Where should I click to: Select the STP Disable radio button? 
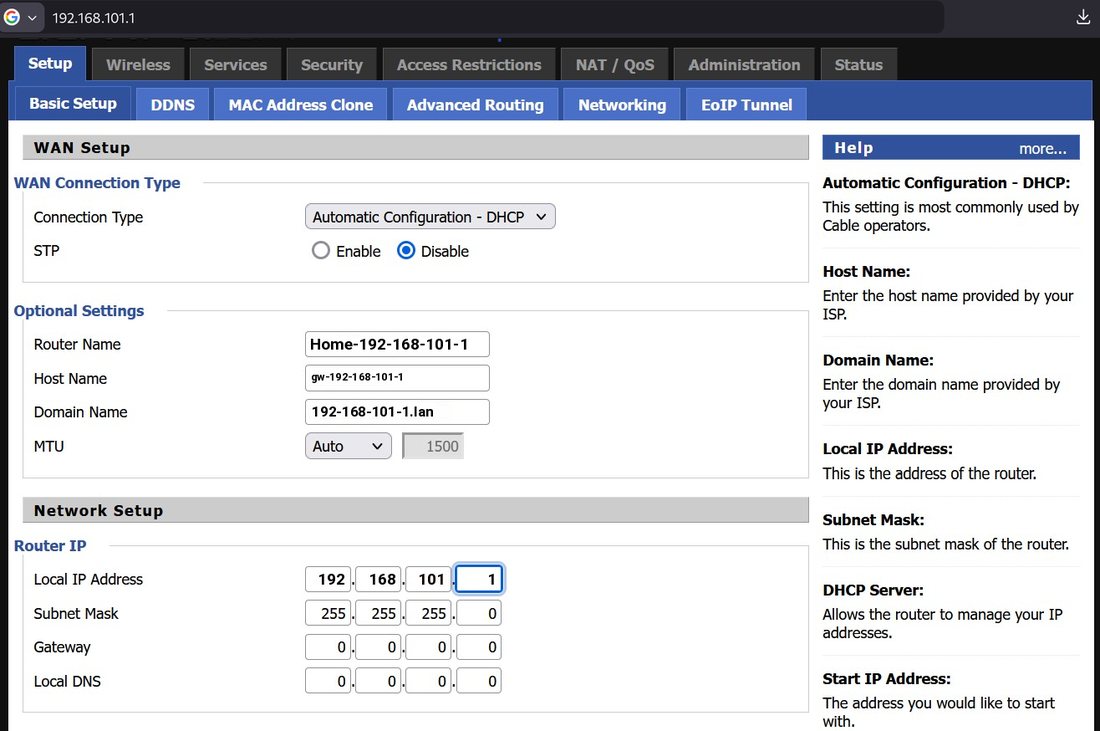[406, 250]
